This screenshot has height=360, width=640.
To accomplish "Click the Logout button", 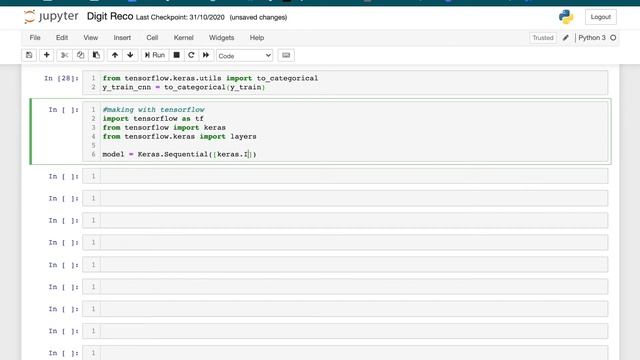I will [x=600, y=17].
